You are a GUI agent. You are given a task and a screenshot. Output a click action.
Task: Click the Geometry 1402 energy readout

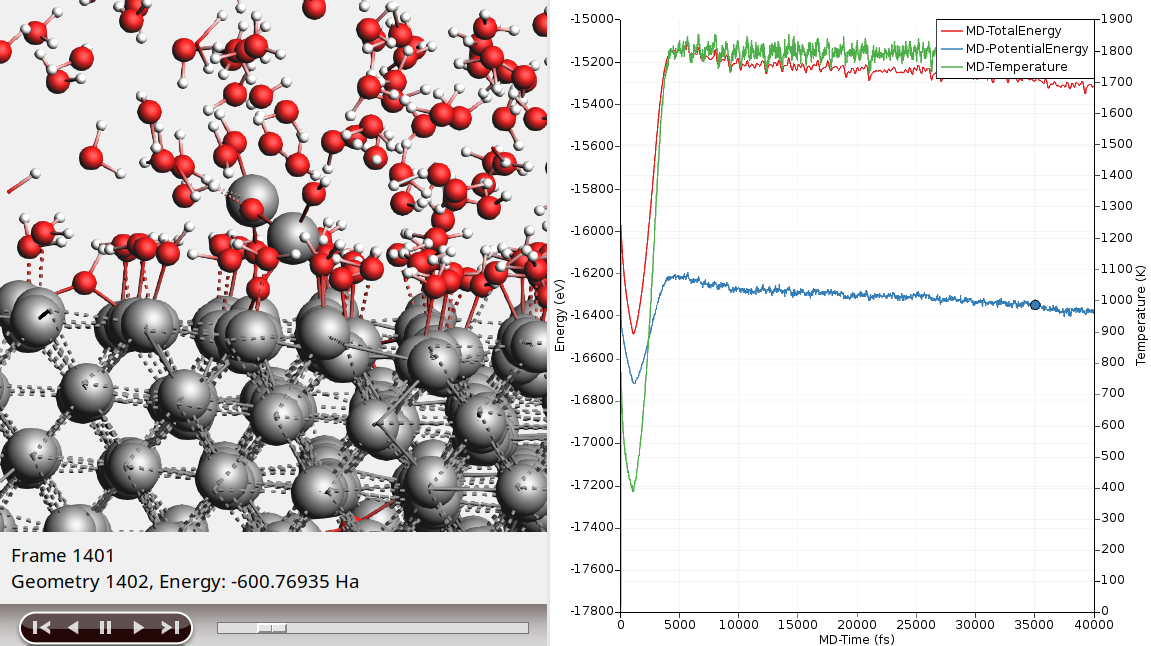coord(185,582)
